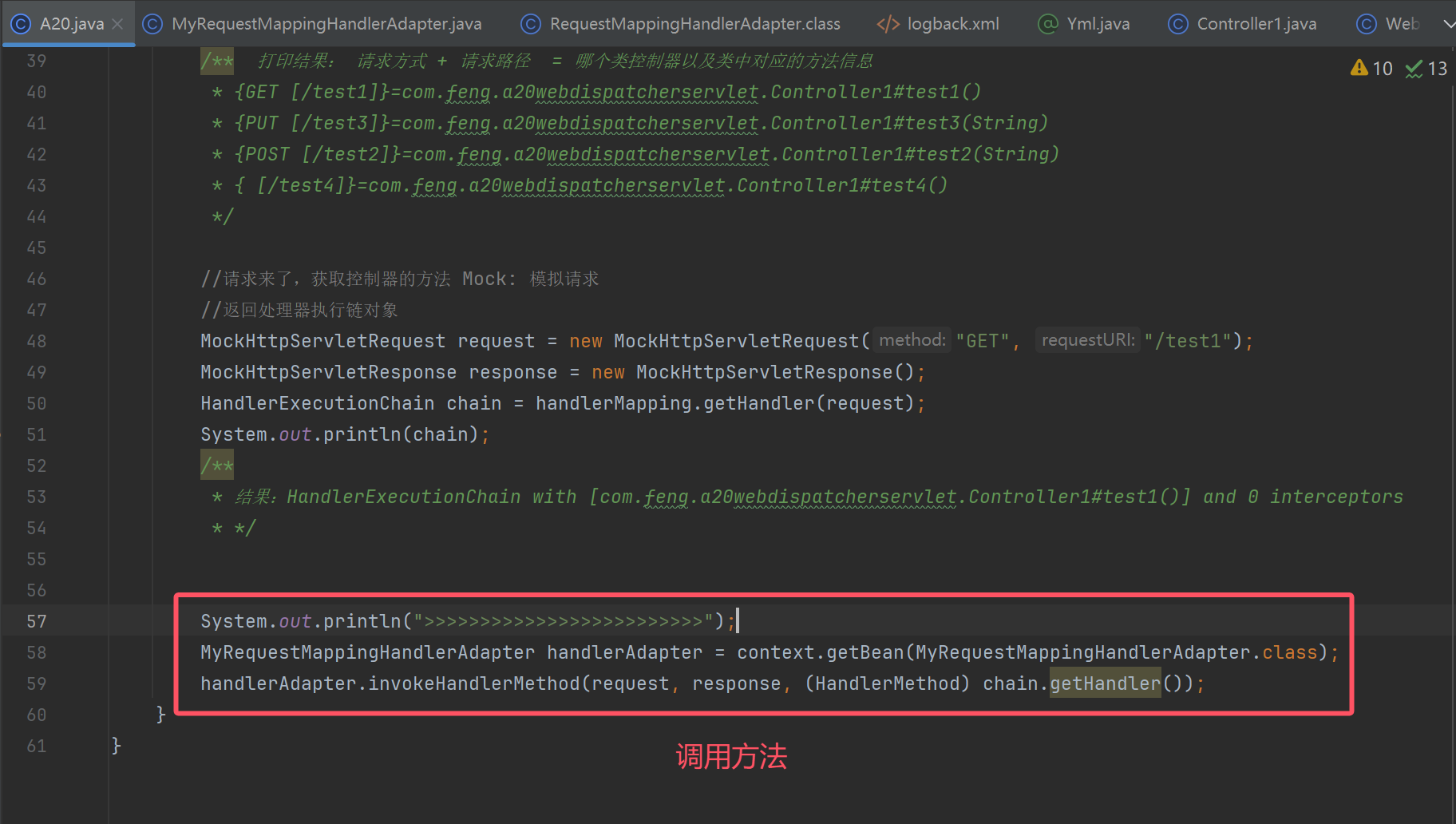The height and width of the screenshot is (824, 1456).
Task: Click line number 57 in the gutter
Action: tap(37, 621)
